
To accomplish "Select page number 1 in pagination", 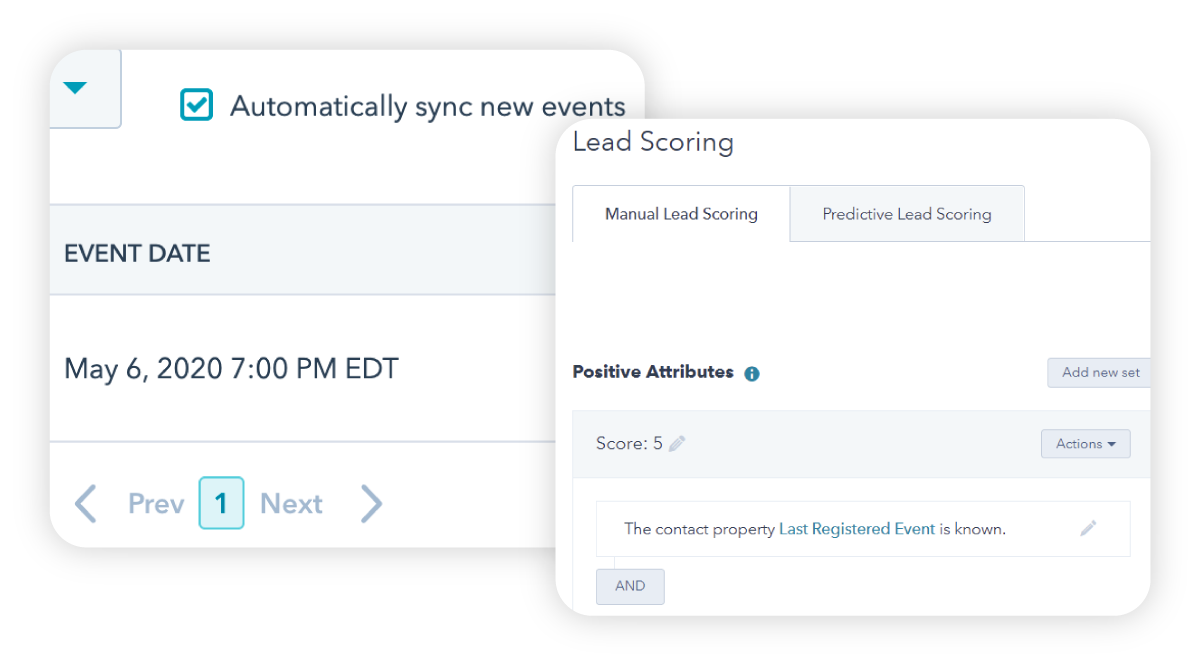I will [x=221, y=503].
